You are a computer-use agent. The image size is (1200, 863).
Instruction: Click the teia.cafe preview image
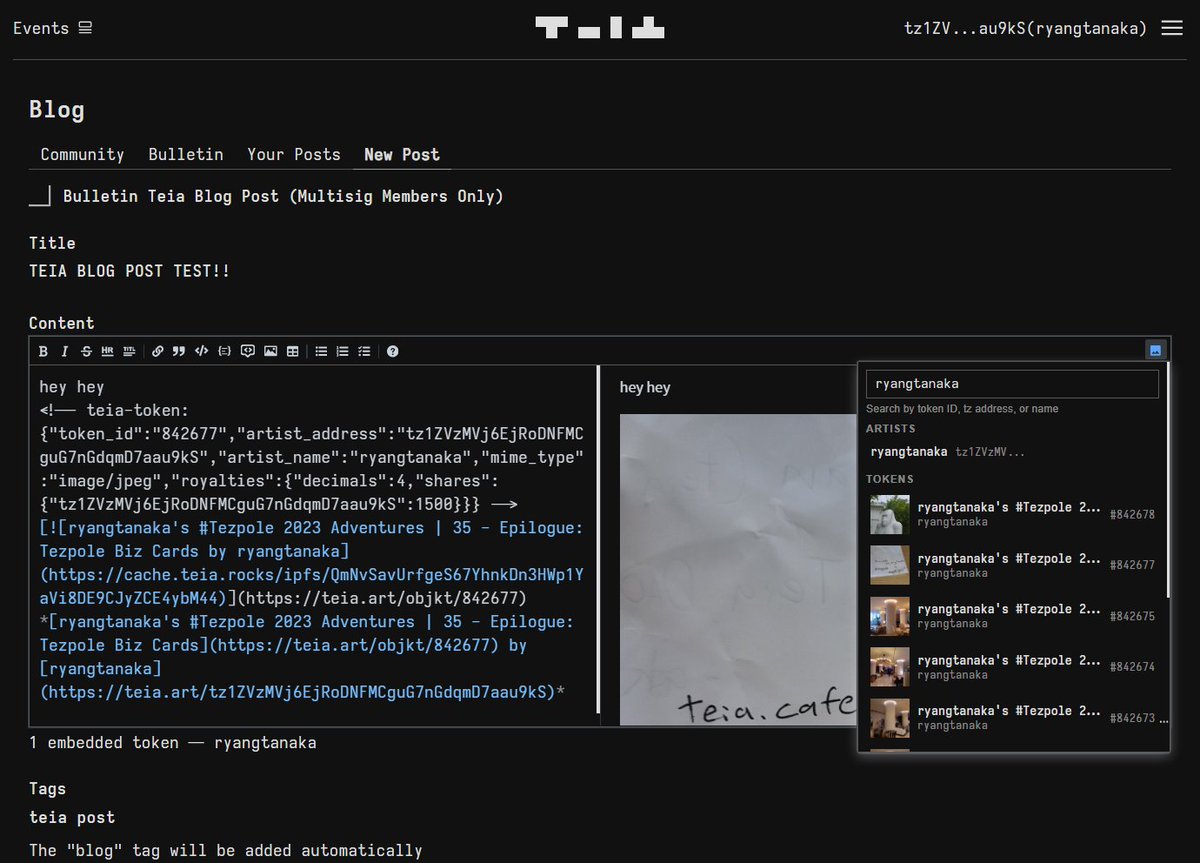click(738, 570)
